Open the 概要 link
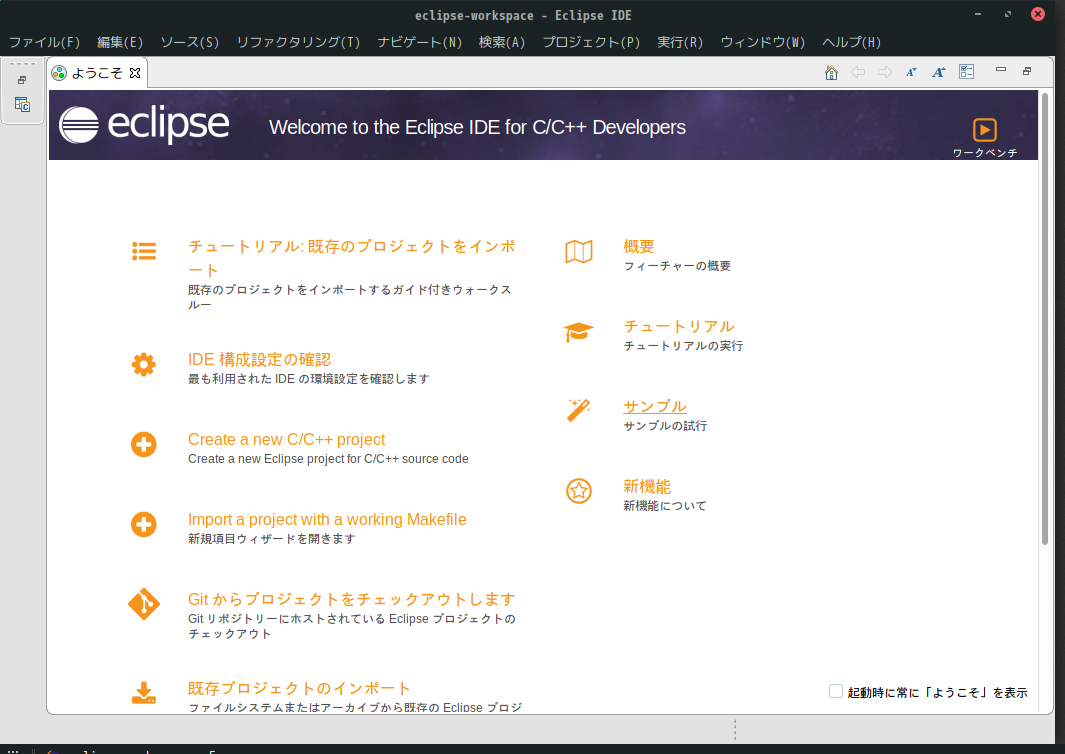Image resolution: width=1065 pixels, height=754 pixels. point(639,246)
